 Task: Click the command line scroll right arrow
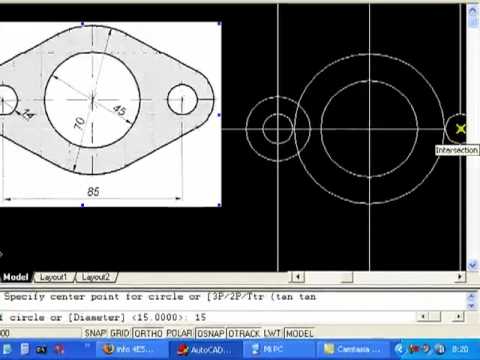click(459, 316)
